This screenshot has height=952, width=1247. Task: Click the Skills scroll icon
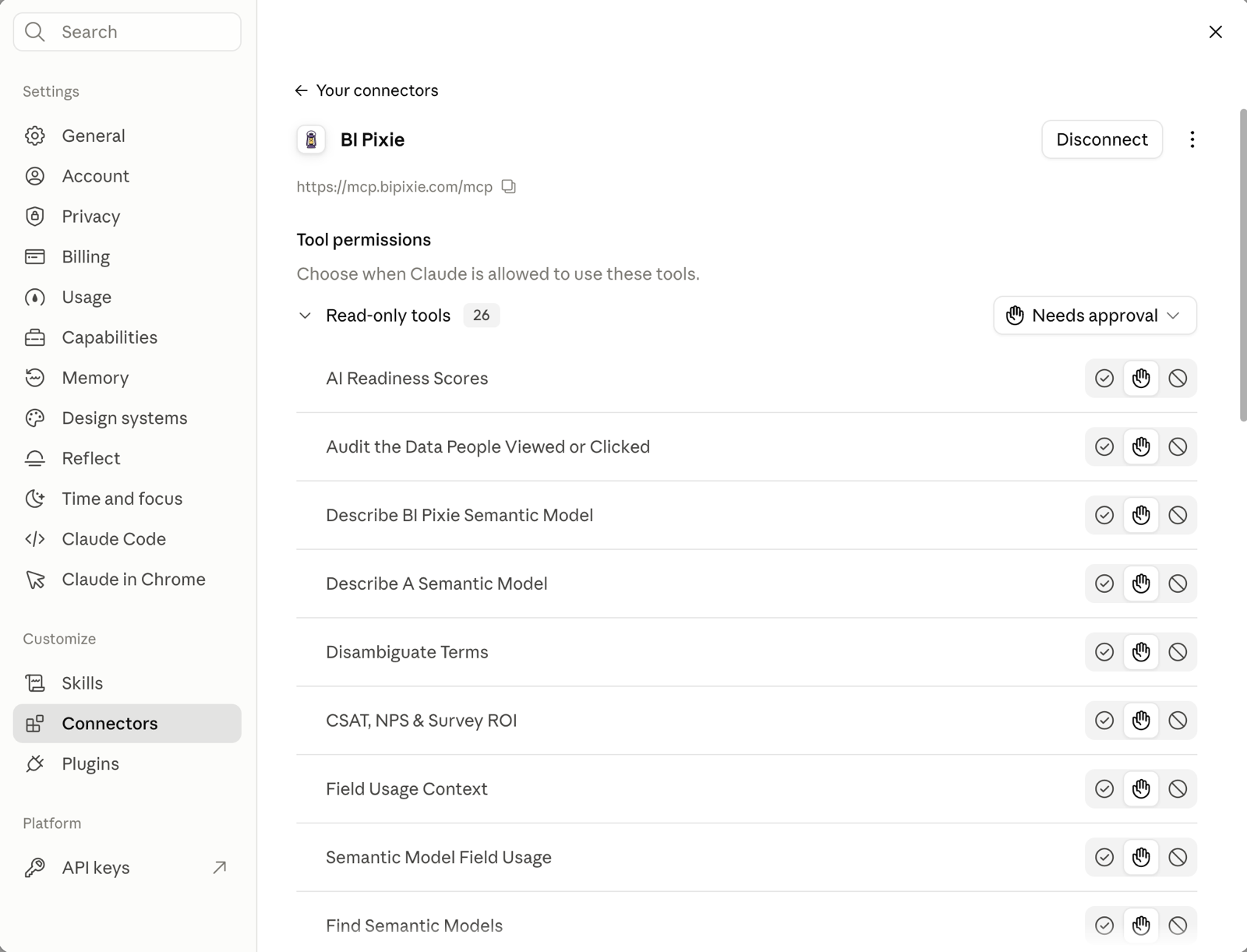click(35, 683)
